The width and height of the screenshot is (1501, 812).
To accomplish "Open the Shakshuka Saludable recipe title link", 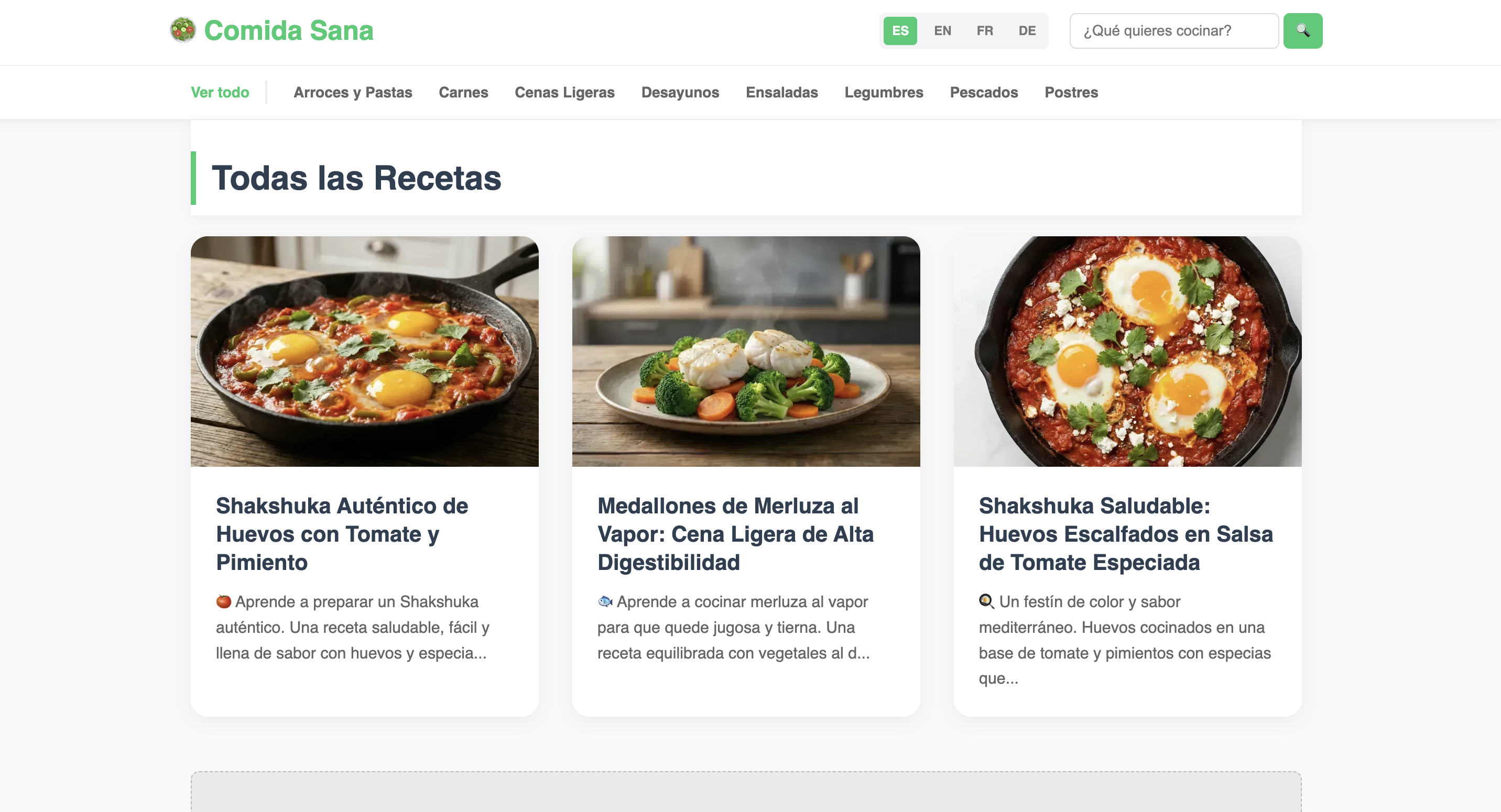I will pos(1125,534).
